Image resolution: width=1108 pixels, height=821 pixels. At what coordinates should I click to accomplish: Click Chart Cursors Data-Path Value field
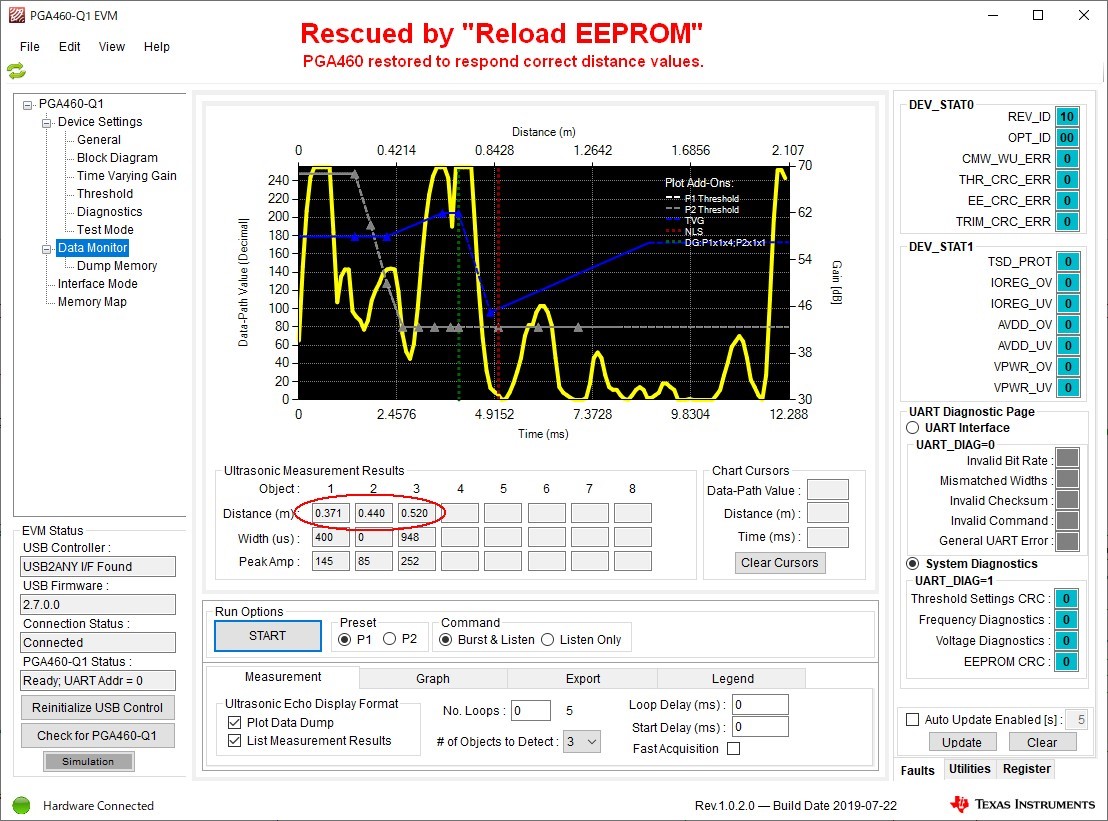click(x=827, y=490)
